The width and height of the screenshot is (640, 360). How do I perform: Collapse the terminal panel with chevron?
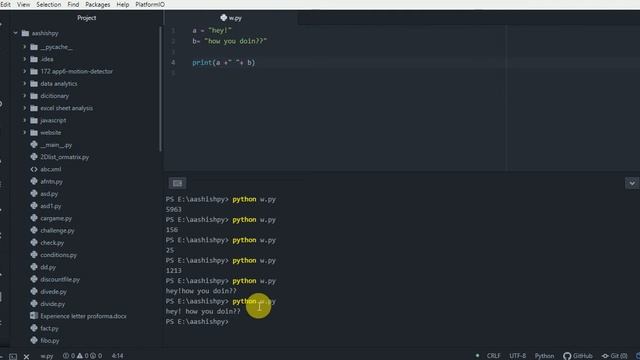(x=632, y=183)
